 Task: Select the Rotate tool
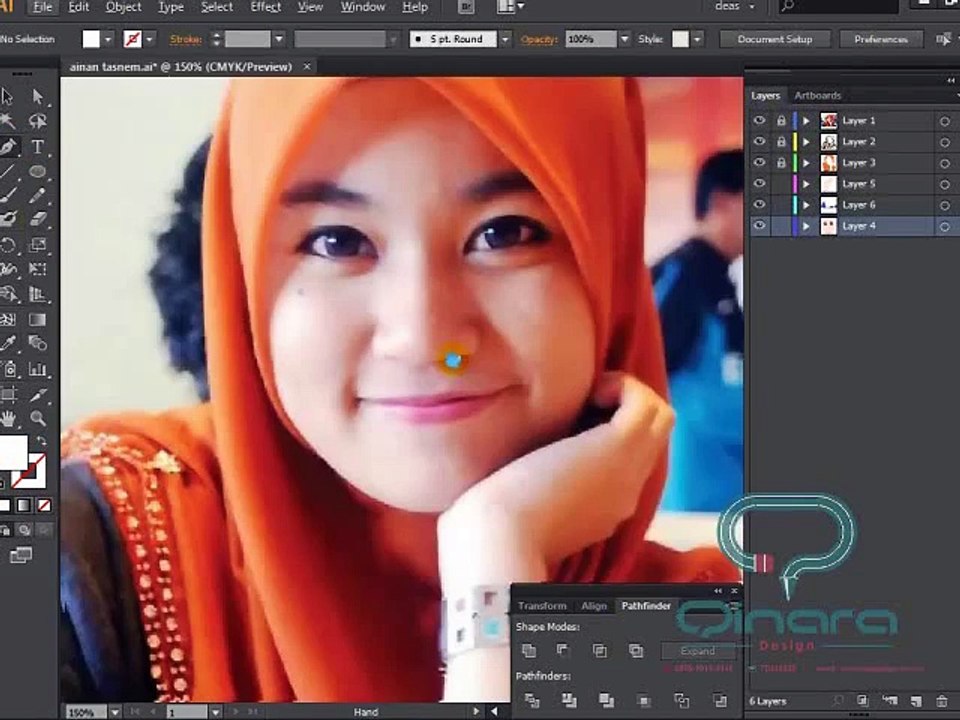(8, 246)
